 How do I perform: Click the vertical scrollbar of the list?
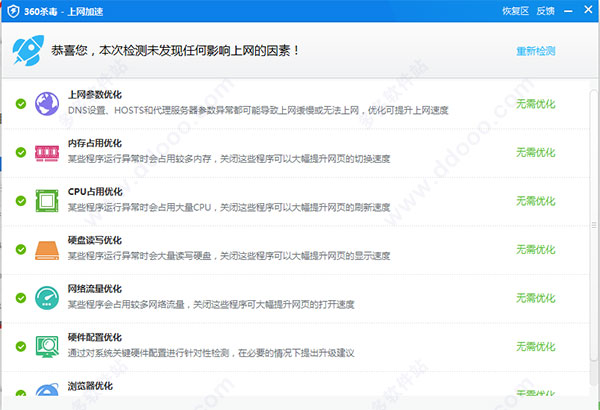click(594, 225)
